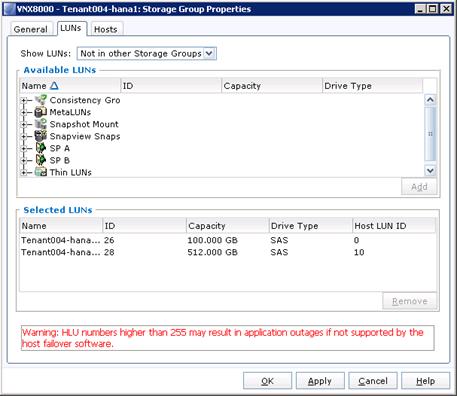Select the Consistency Gro tree item label
457x396 pixels.
85,100
